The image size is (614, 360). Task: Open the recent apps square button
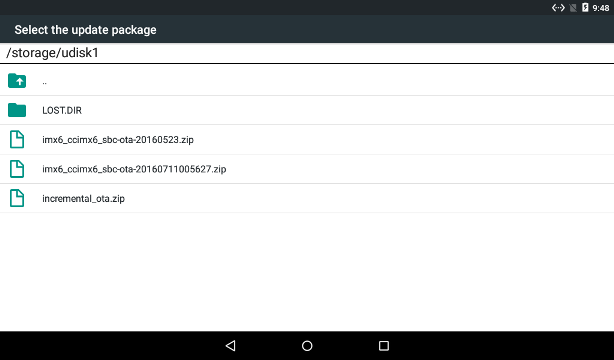coord(384,346)
